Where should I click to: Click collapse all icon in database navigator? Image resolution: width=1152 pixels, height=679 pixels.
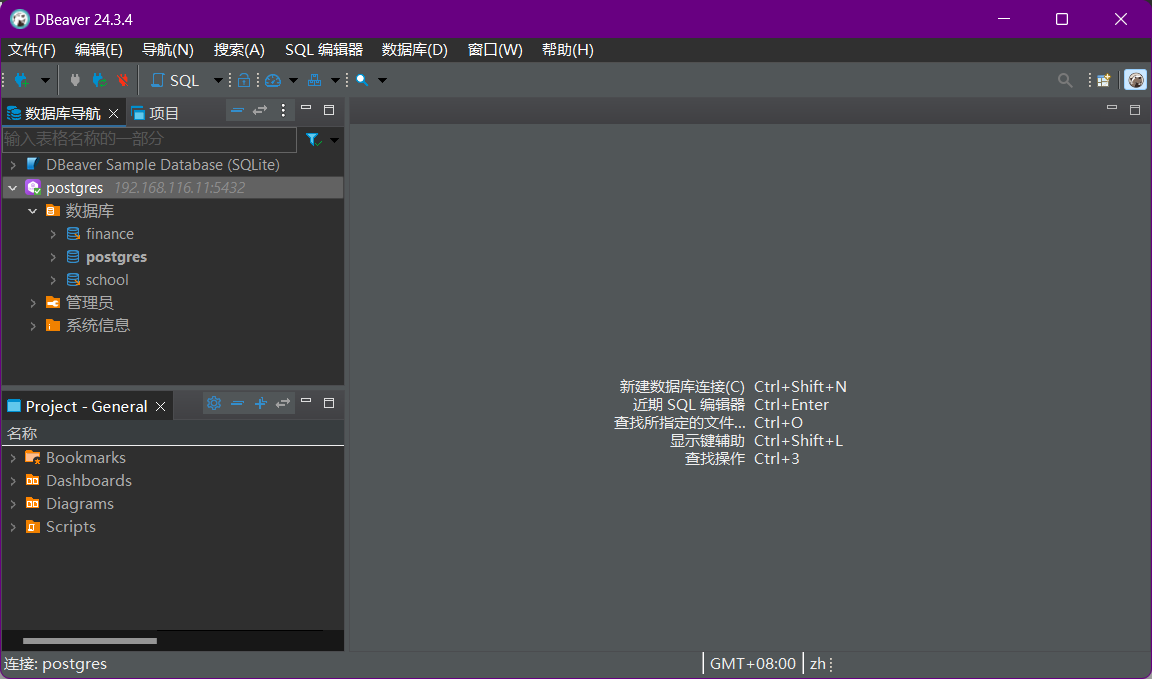[x=237, y=110]
